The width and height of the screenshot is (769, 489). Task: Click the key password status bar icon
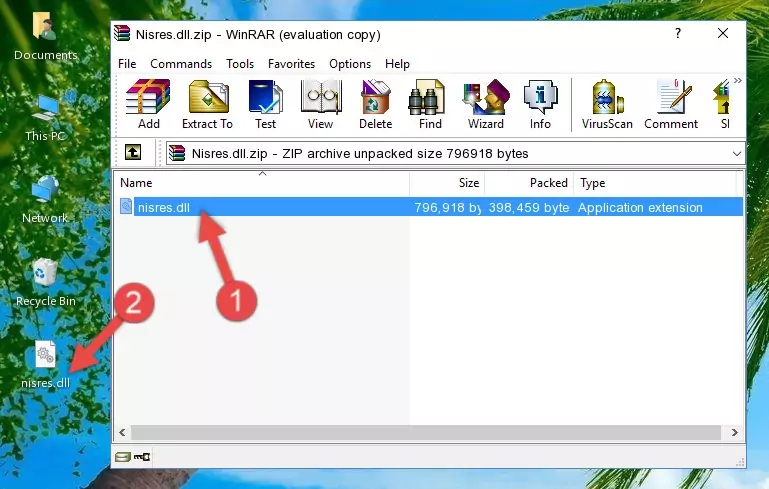pyautogui.click(x=142, y=457)
